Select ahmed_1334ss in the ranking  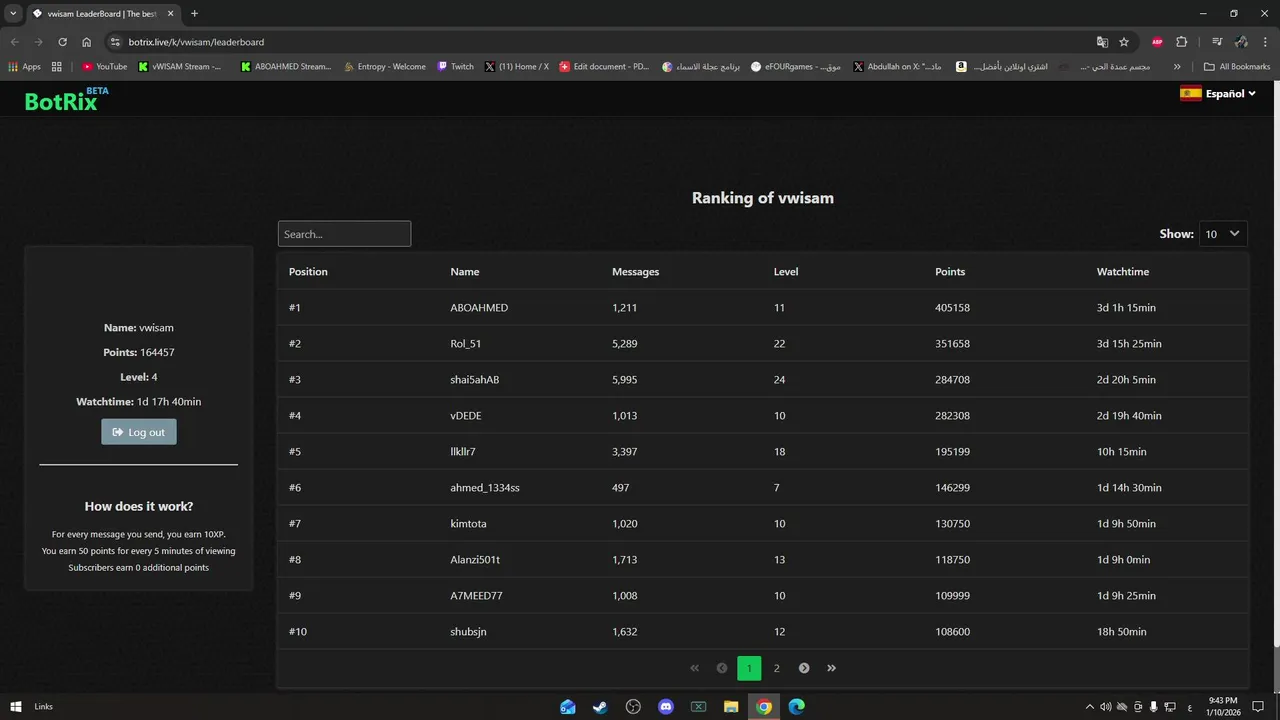coord(485,488)
